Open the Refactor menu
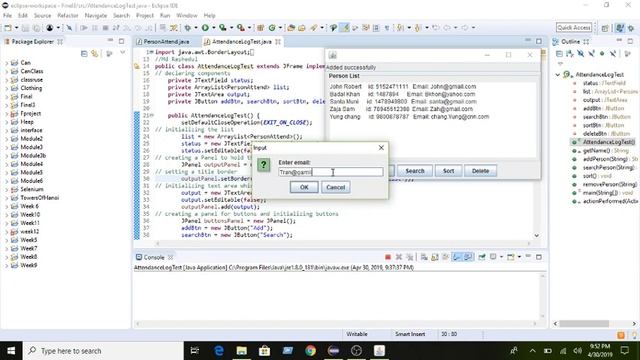Viewport: 640px width, 360px height. [68, 16]
